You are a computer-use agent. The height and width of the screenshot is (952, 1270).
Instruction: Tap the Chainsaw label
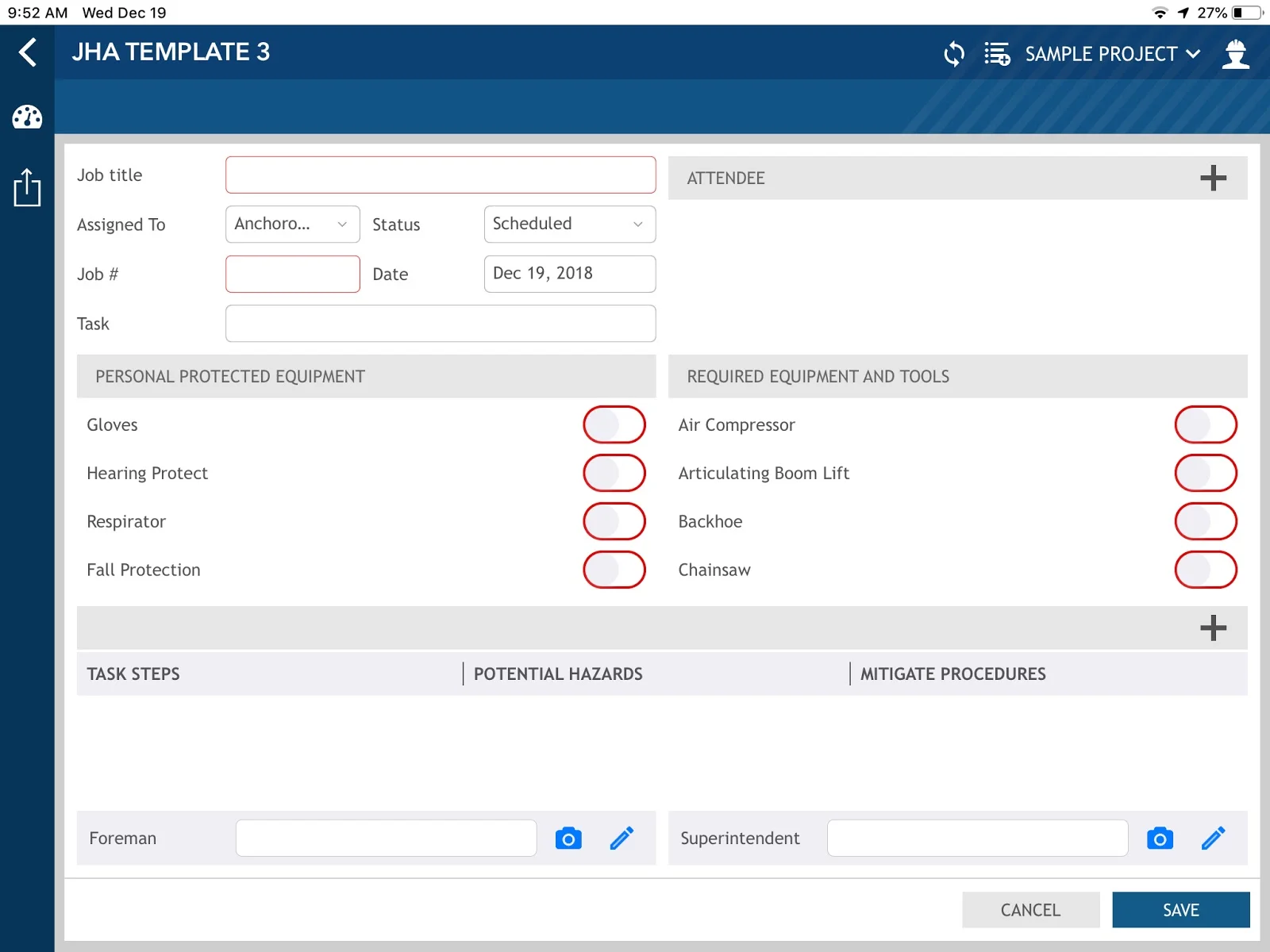[714, 570]
